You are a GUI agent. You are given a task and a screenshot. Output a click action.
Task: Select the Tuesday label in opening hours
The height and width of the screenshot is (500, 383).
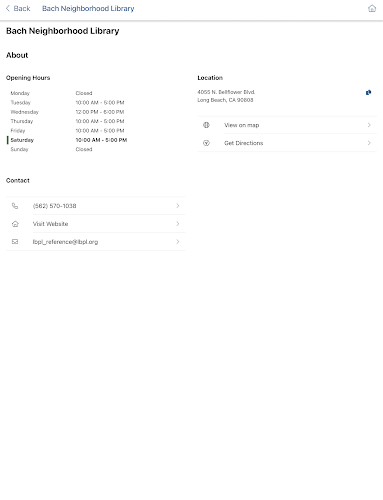tap(20, 102)
